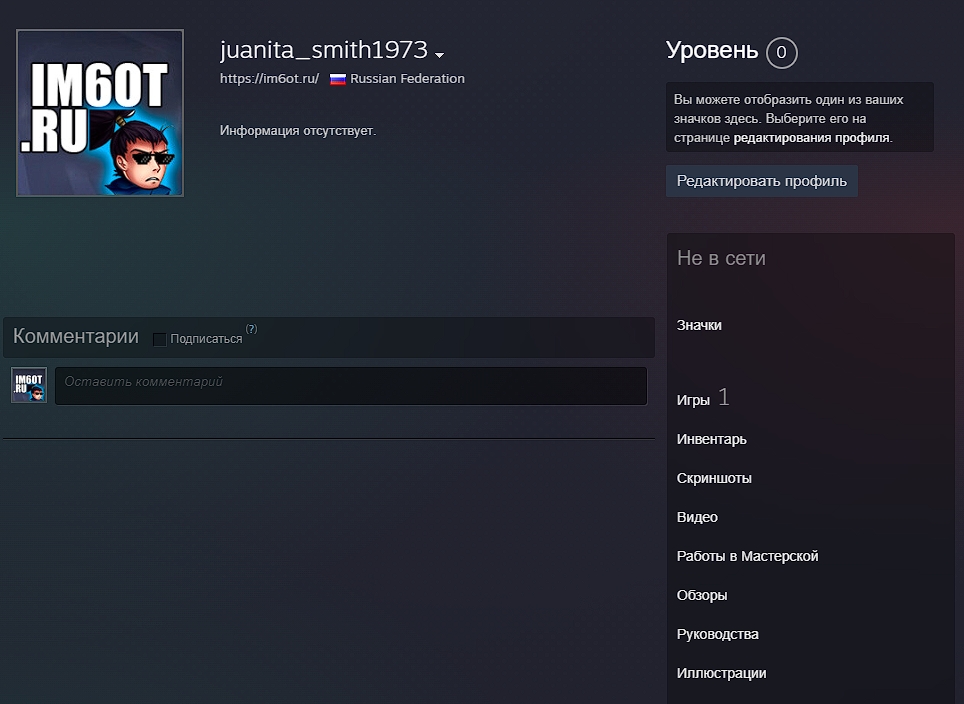Click the level 0 badge circle
This screenshot has height=704, width=964.
pos(781,52)
